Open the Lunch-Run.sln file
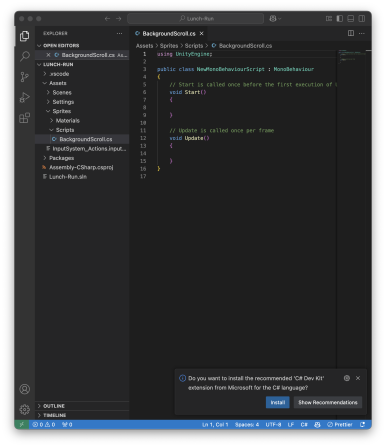Viewport: 386px width, 447px height. (x=82, y=176)
